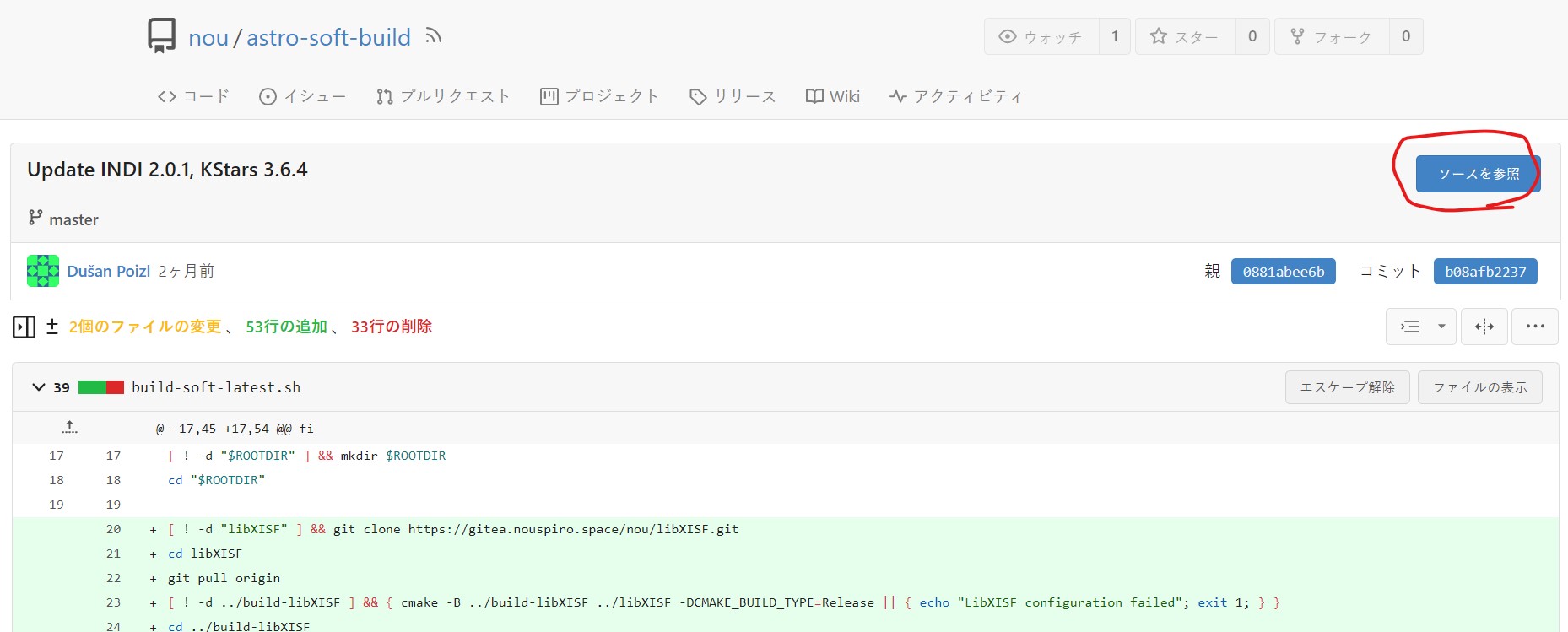Click the commit title Update INDI 2.0.1
The width and height of the screenshot is (1568, 632).
167,170
